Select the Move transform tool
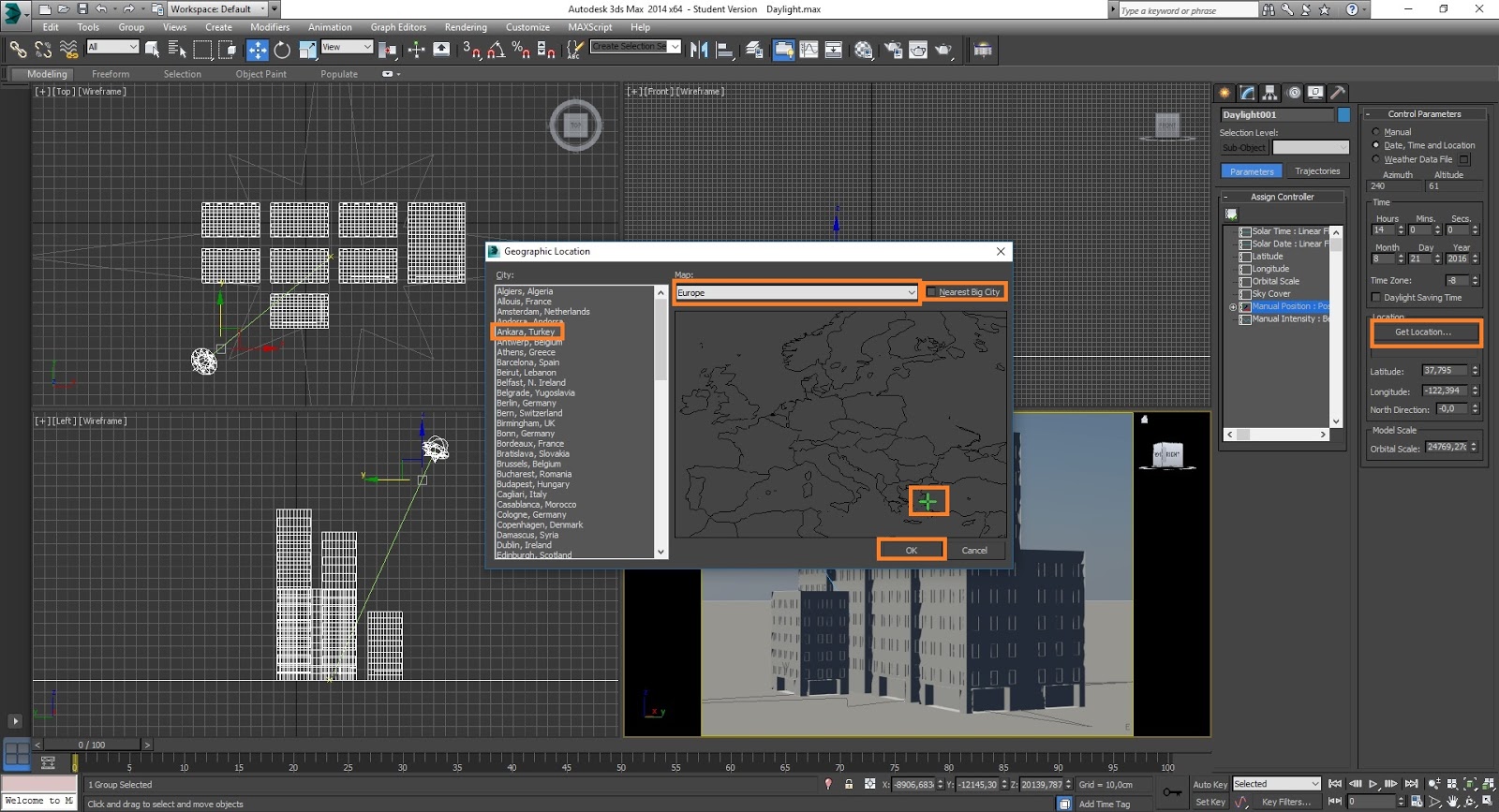The height and width of the screenshot is (812, 1499). pyautogui.click(x=257, y=50)
